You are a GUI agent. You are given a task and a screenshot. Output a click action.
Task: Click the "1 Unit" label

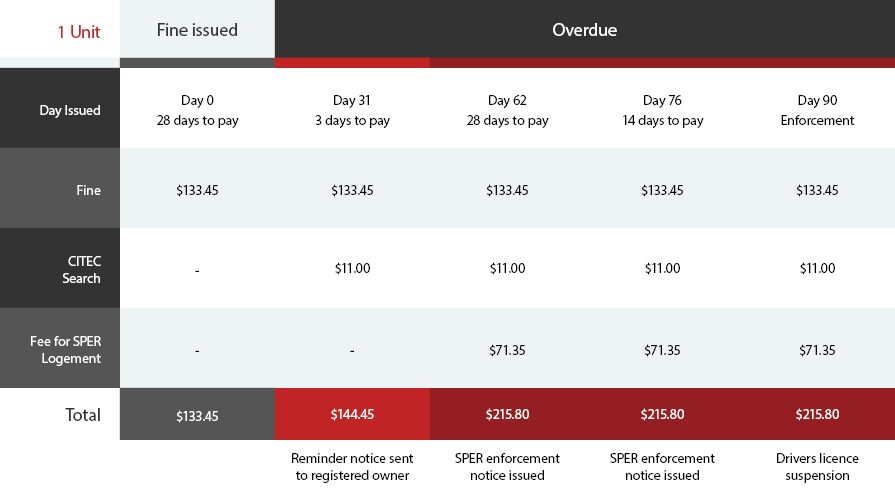pyautogui.click(x=77, y=31)
